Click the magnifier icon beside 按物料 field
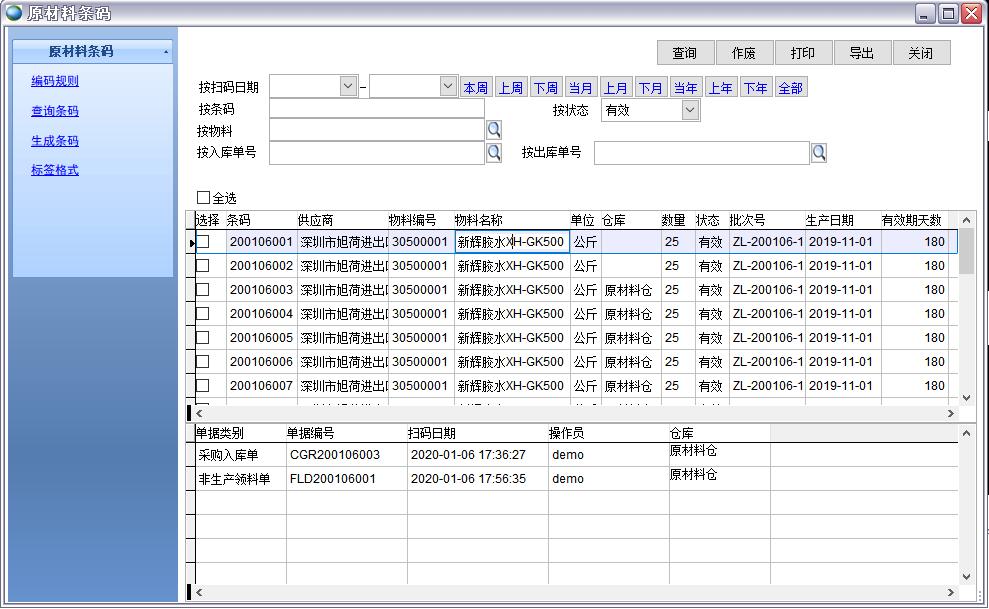This screenshot has width=989, height=609. tap(493, 130)
